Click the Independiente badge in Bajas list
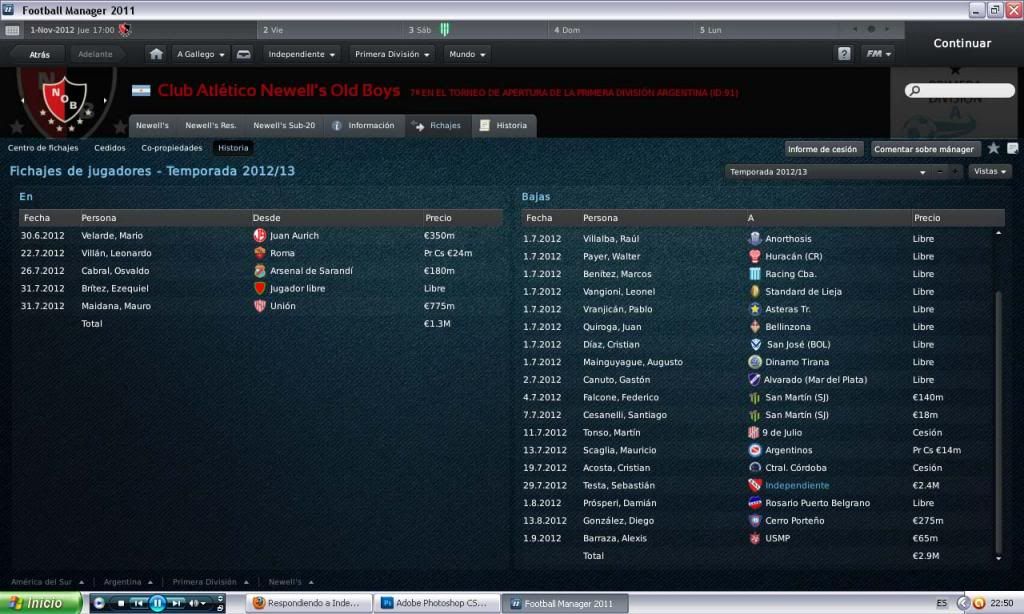This screenshot has height=614, width=1024. pos(754,486)
